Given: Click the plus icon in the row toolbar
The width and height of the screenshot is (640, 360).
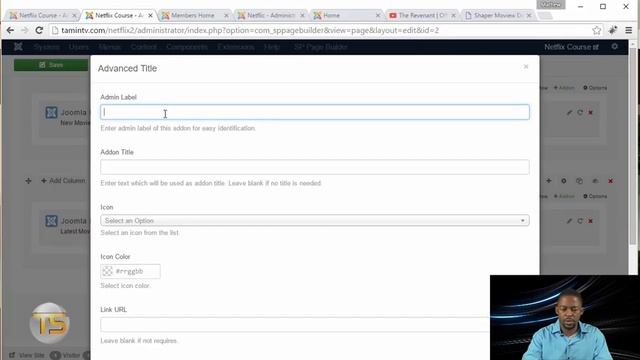Looking at the screenshot, I should (549, 181).
